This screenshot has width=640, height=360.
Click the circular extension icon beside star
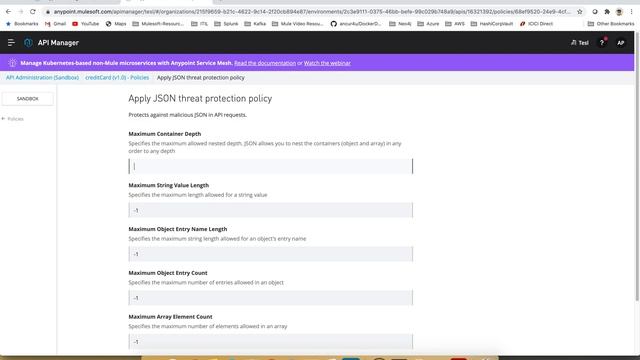click(x=595, y=12)
